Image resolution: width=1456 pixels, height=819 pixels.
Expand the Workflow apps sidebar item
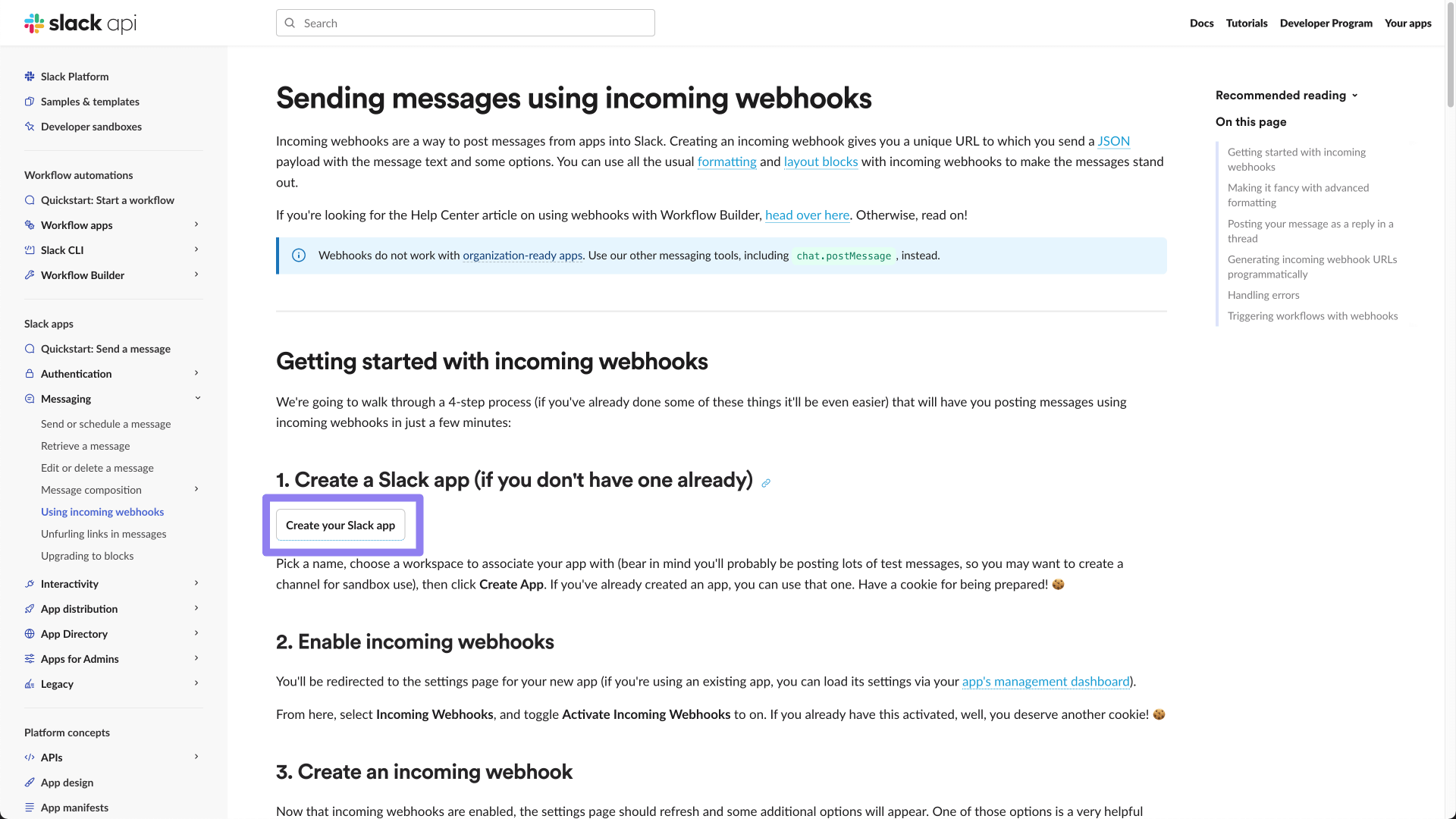pyautogui.click(x=197, y=225)
